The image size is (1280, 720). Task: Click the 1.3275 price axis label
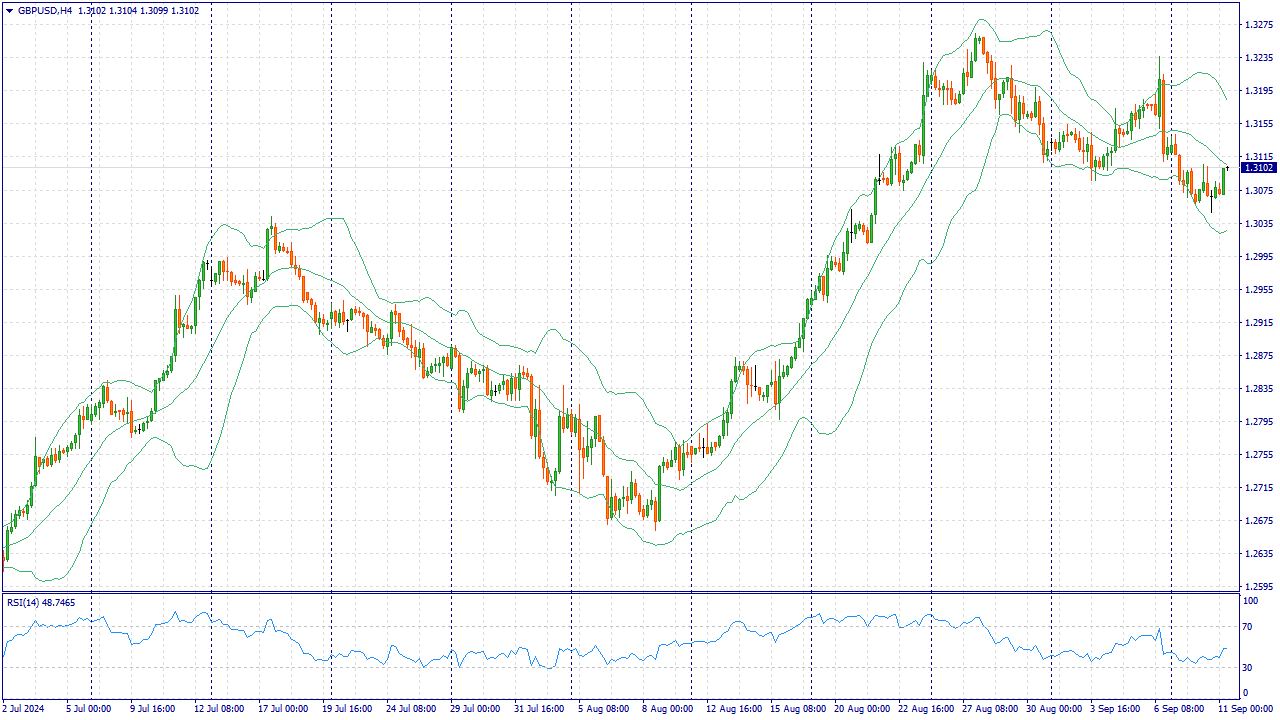coord(1257,24)
